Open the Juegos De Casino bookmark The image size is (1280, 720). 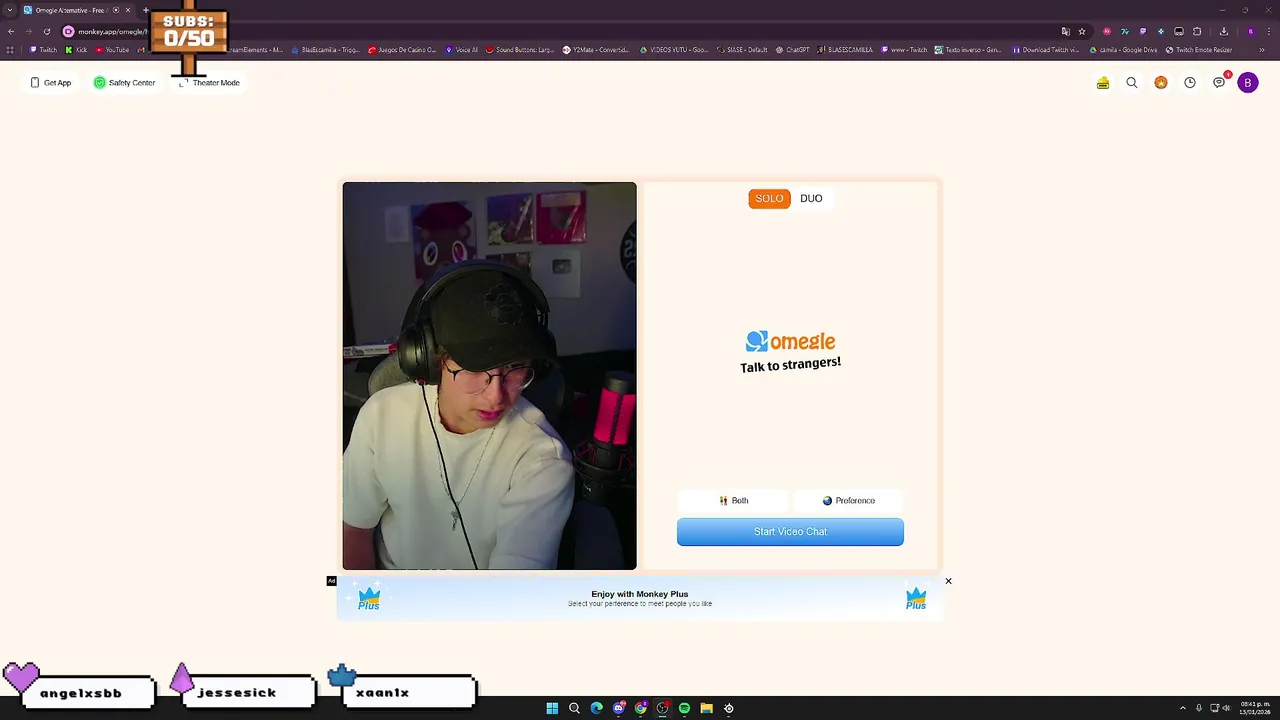[402, 50]
